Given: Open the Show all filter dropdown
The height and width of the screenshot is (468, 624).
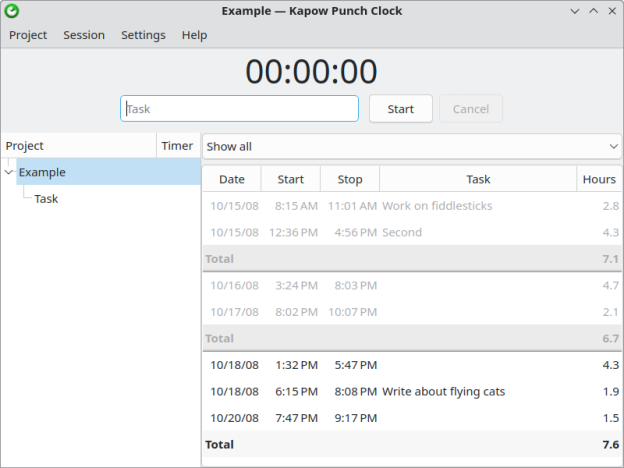Looking at the screenshot, I should 411,147.
